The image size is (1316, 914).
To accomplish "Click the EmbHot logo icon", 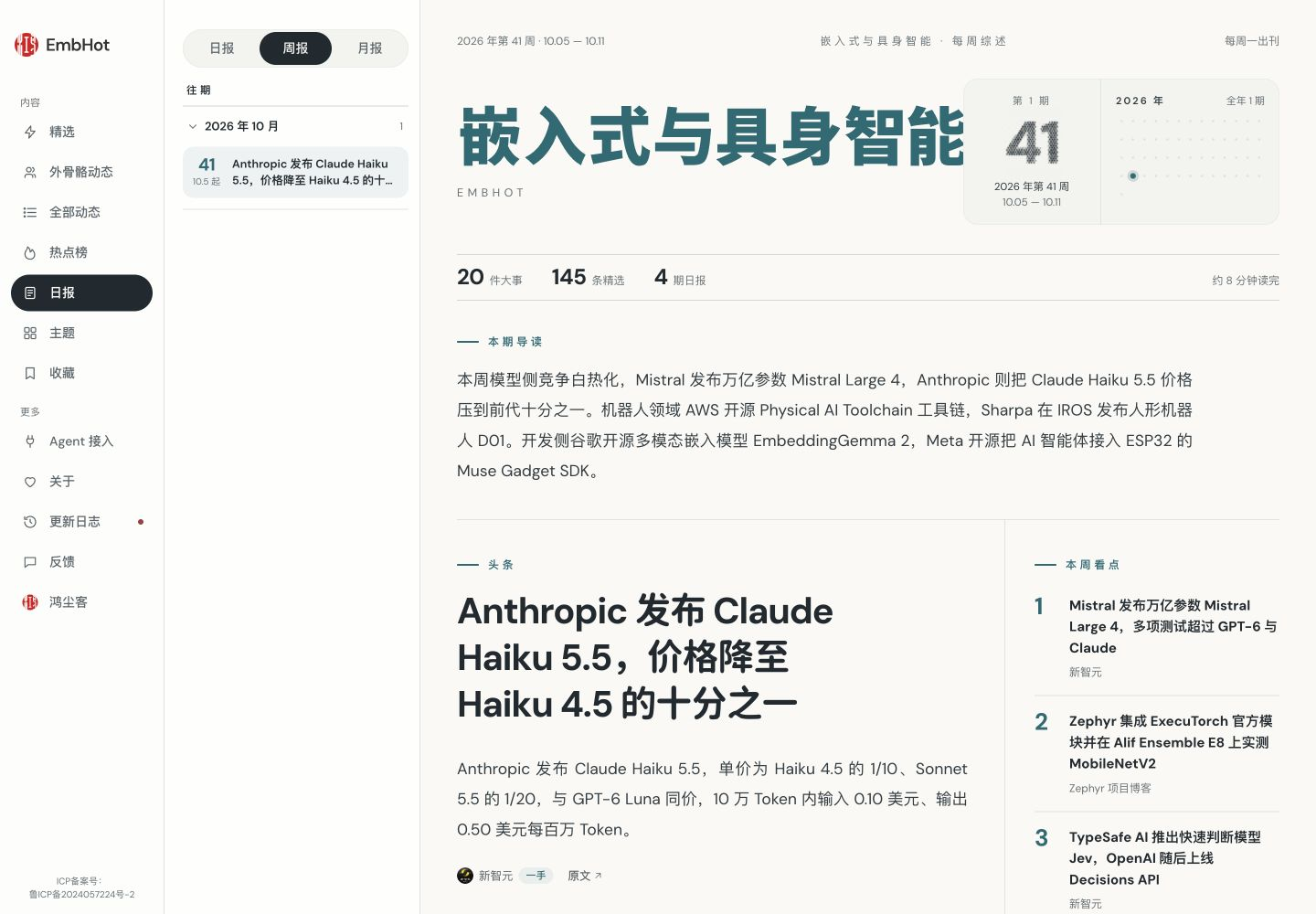I will [27, 45].
